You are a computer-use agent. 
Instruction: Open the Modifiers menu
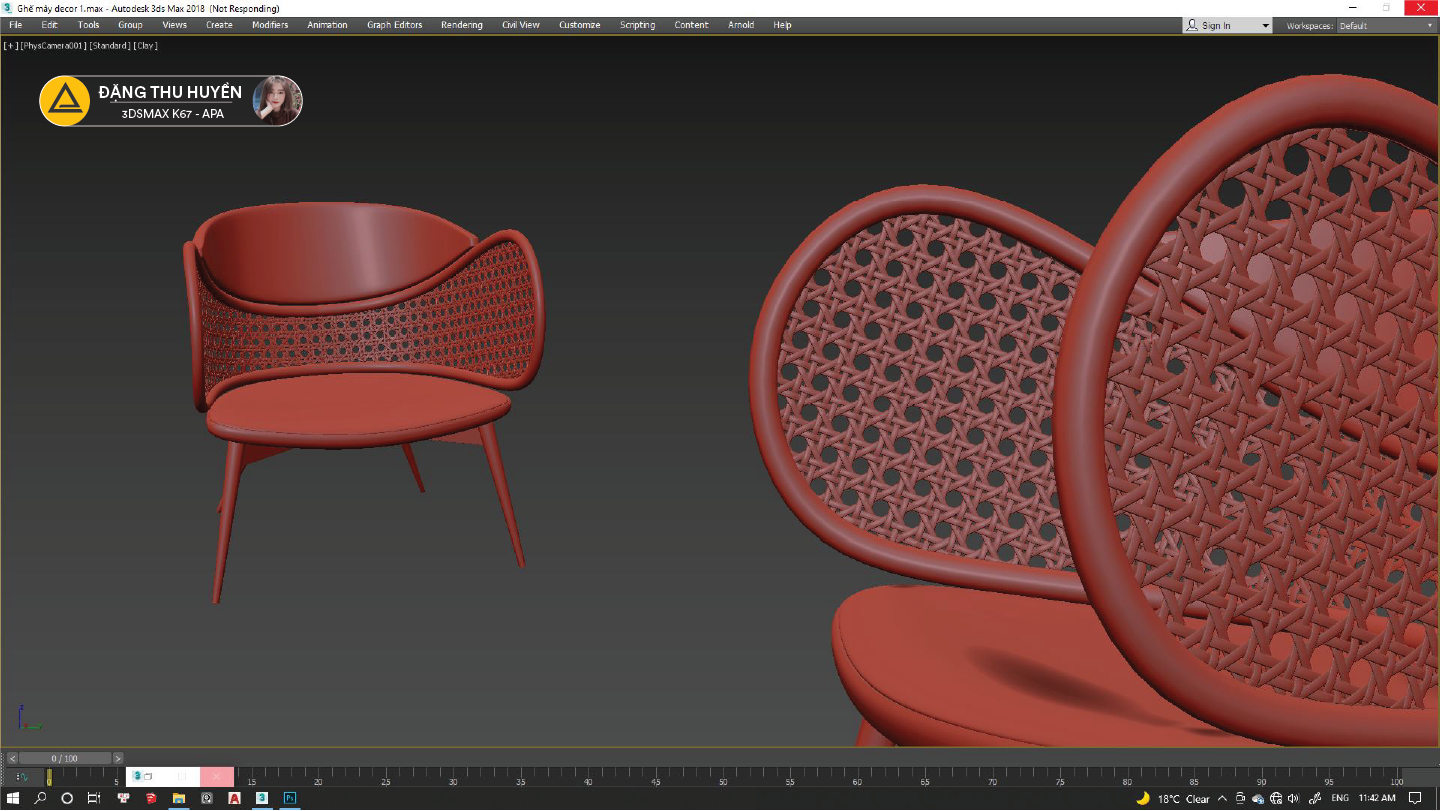(269, 25)
